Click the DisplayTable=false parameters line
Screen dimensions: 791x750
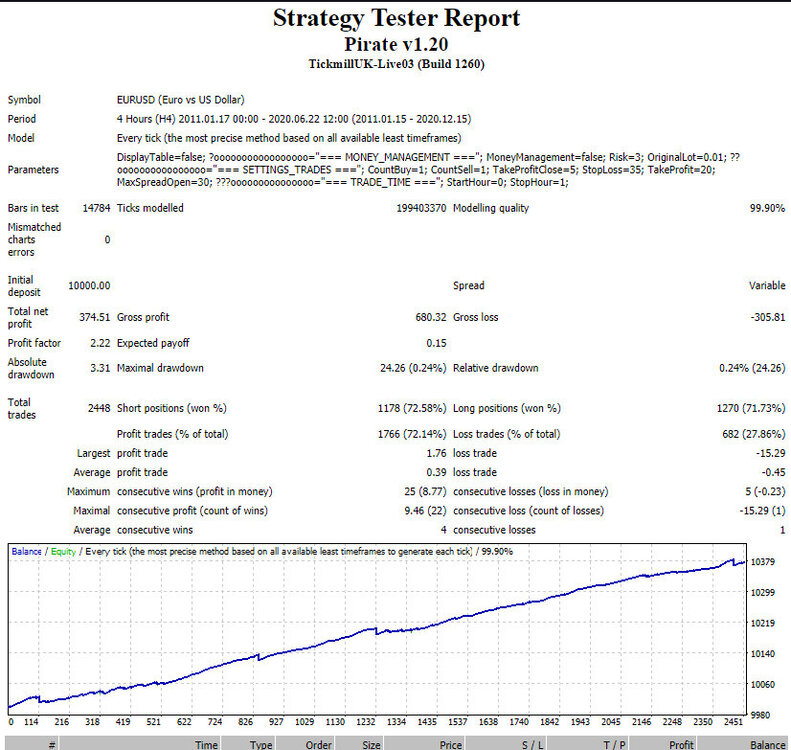[x=428, y=157]
